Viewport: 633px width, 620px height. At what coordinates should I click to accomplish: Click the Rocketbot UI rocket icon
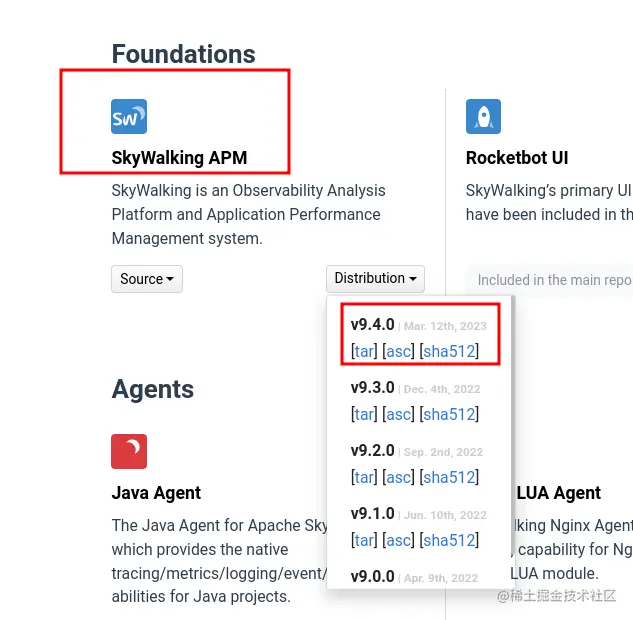click(483, 116)
